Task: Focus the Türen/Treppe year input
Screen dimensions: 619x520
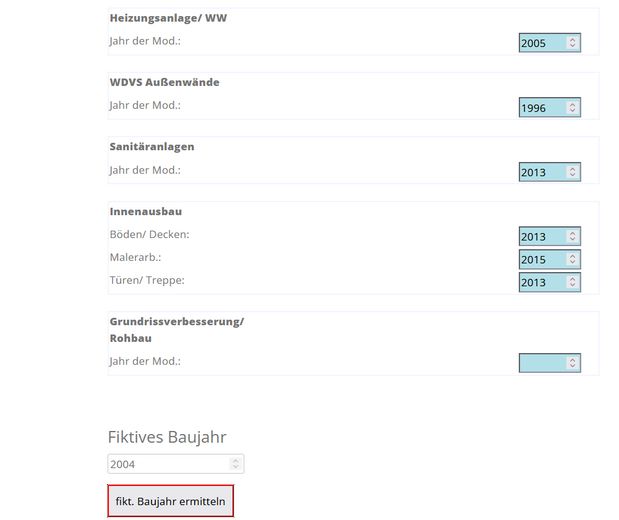Action: (x=542, y=282)
